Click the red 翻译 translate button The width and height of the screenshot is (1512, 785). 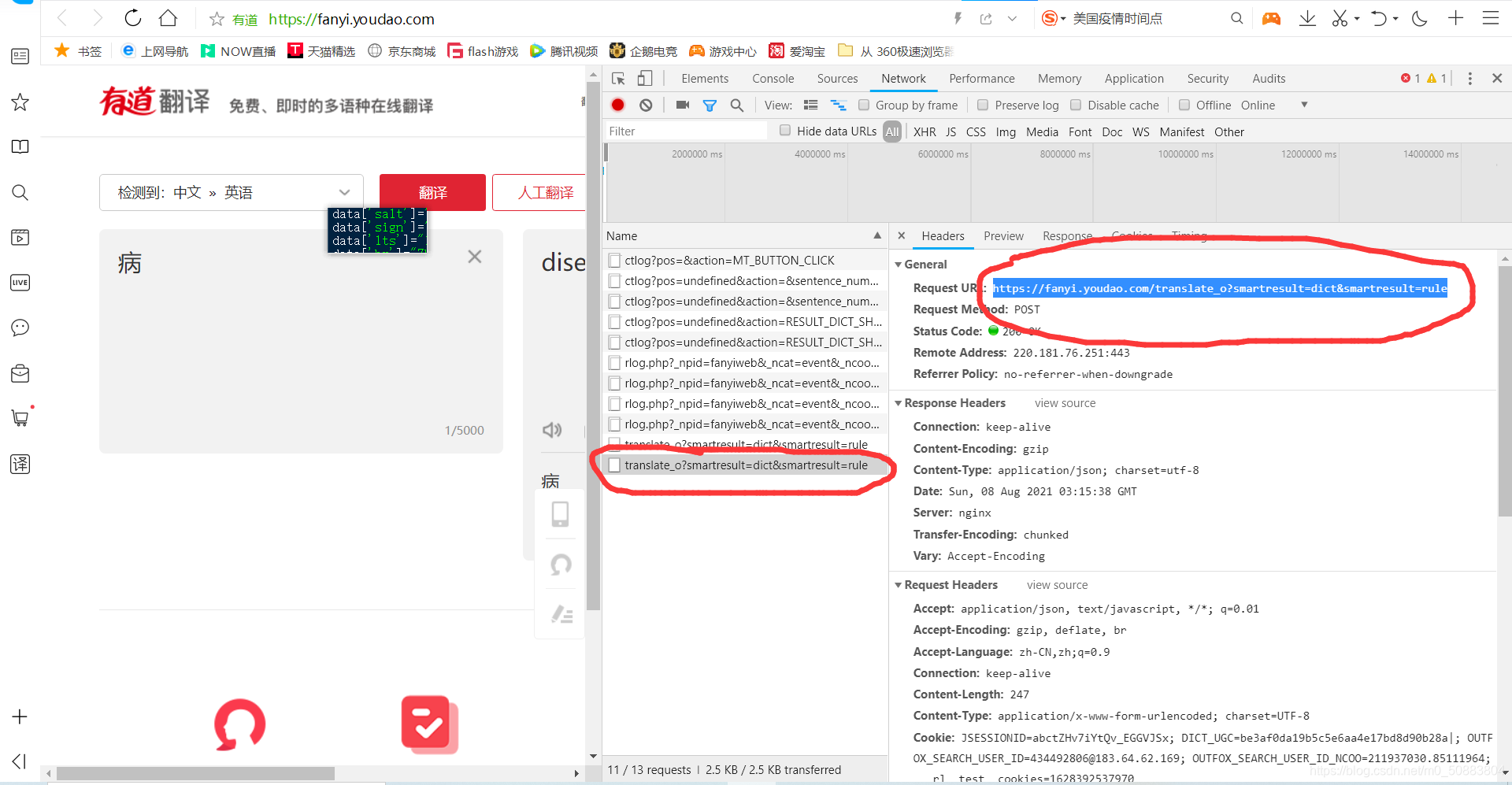point(432,192)
